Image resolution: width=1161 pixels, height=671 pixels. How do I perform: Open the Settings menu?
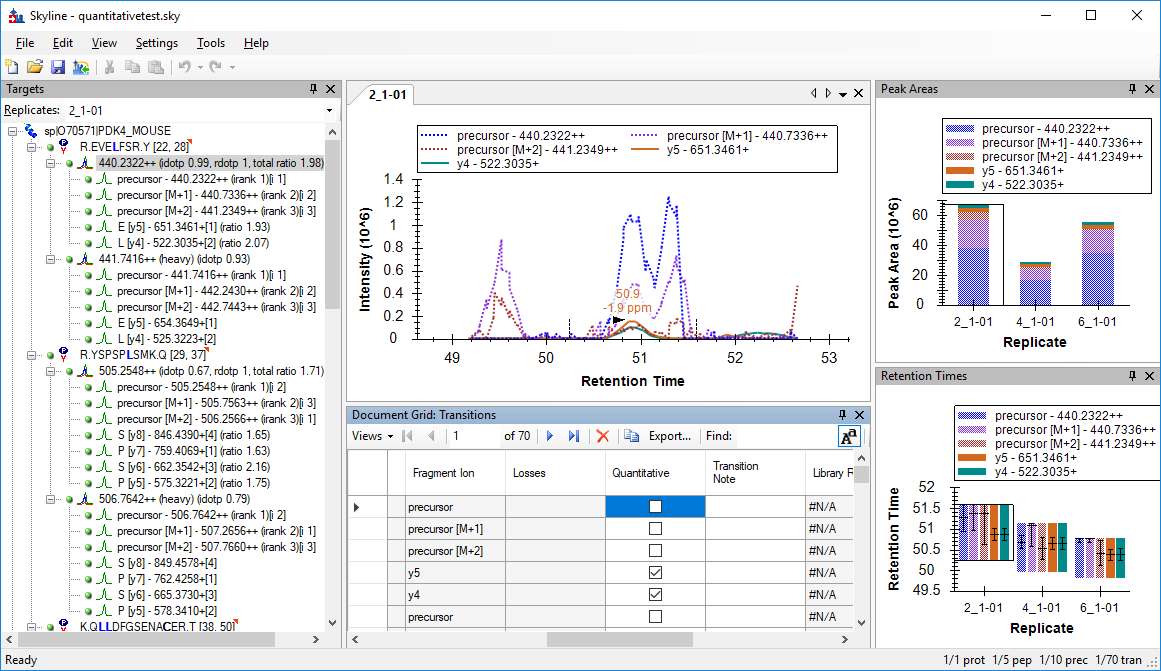[156, 43]
